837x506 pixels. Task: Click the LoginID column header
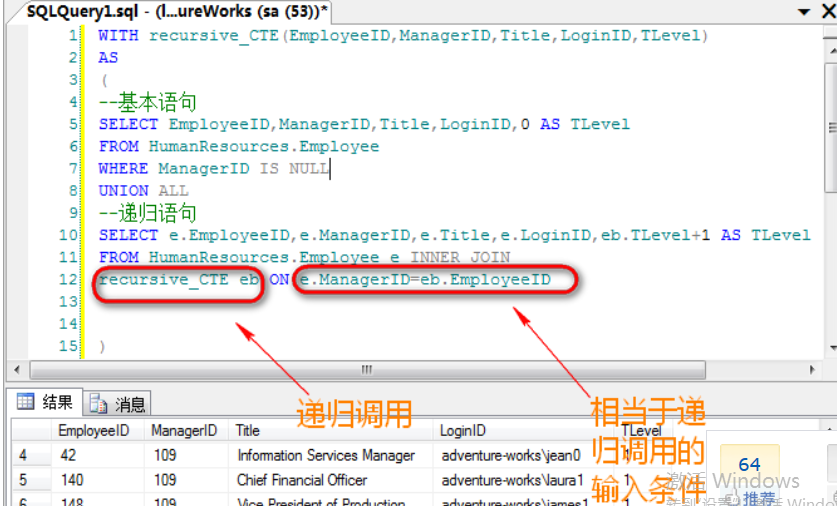click(464, 431)
